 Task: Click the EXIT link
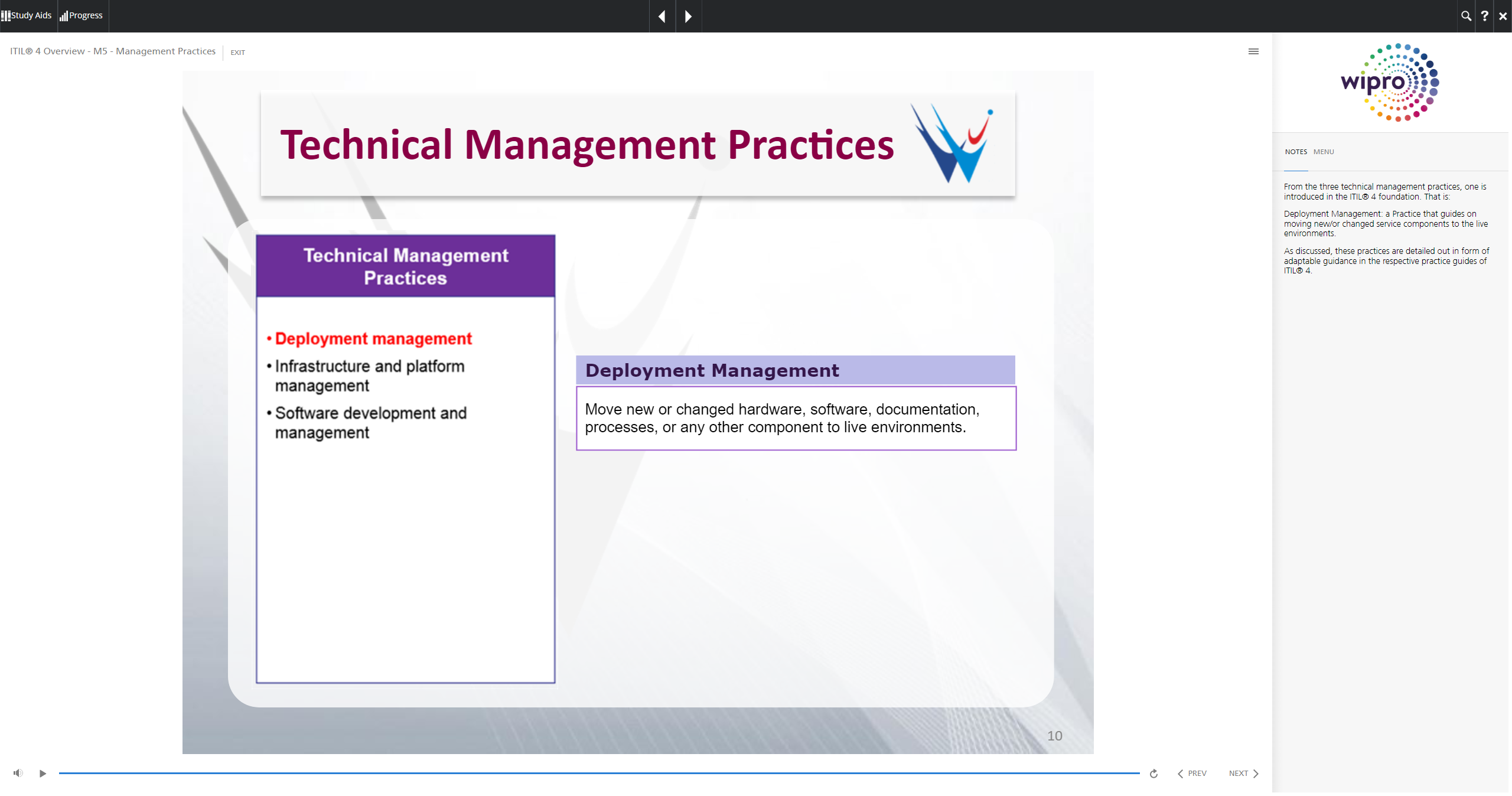point(237,53)
